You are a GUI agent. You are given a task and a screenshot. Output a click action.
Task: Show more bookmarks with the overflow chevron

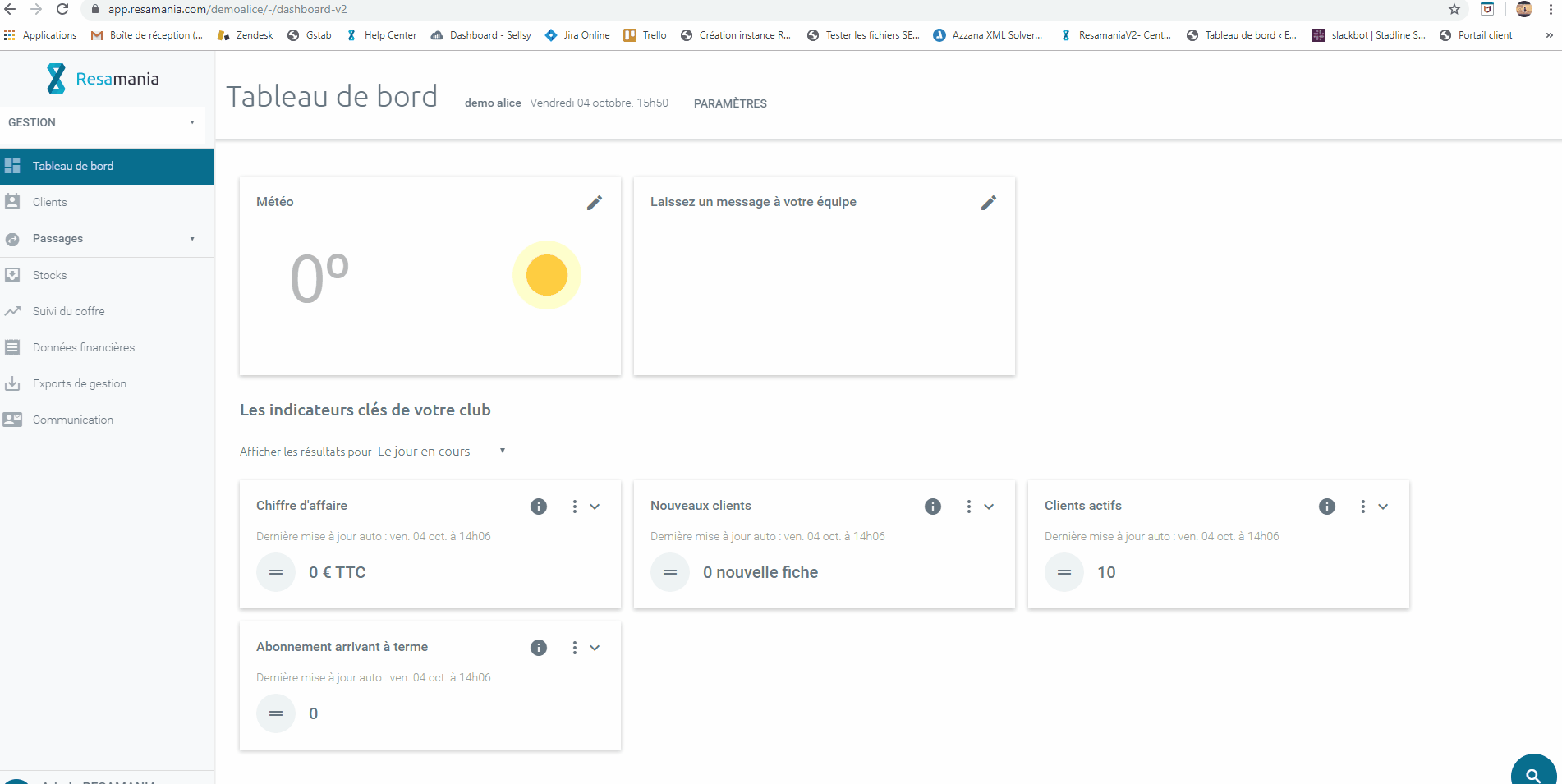pyautogui.click(x=1549, y=35)
